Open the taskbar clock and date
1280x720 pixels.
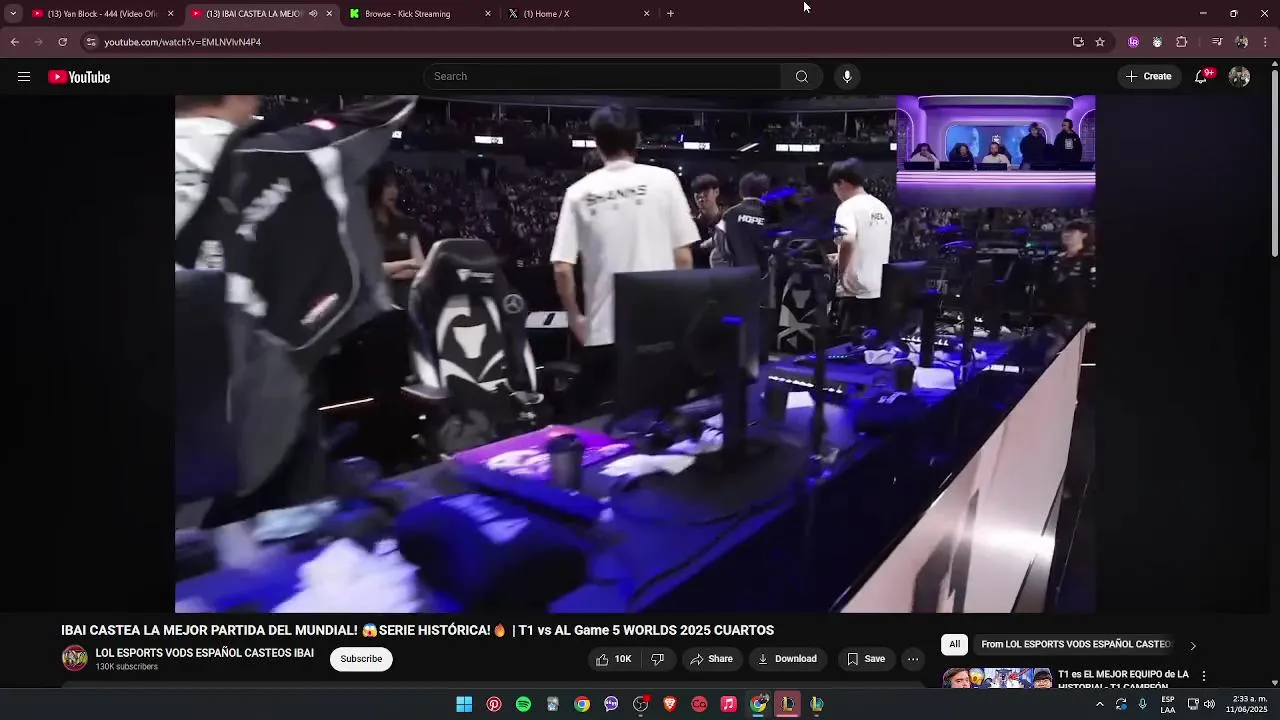(1247, 704)
